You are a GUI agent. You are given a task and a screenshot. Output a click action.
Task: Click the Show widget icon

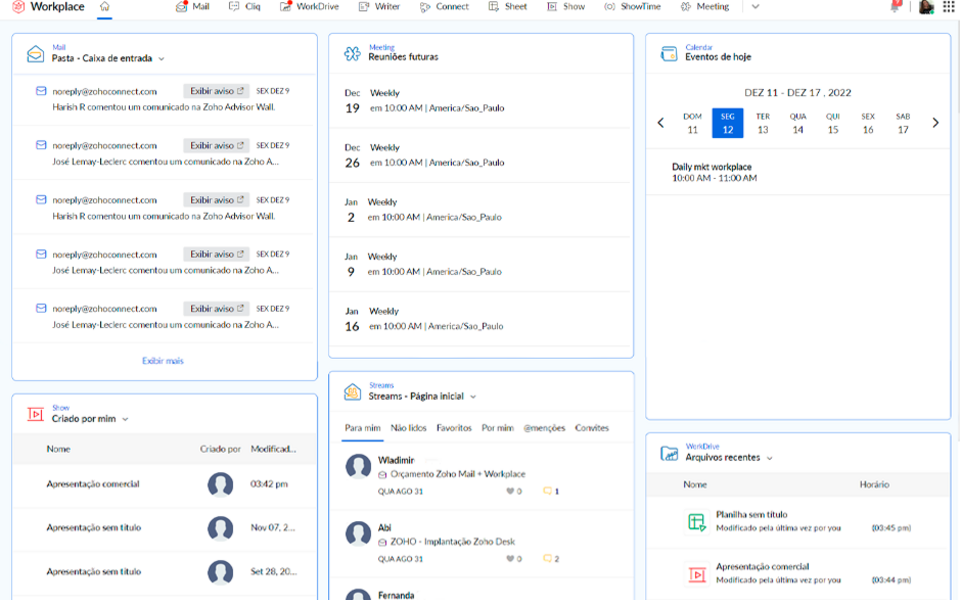coord(36,414)
